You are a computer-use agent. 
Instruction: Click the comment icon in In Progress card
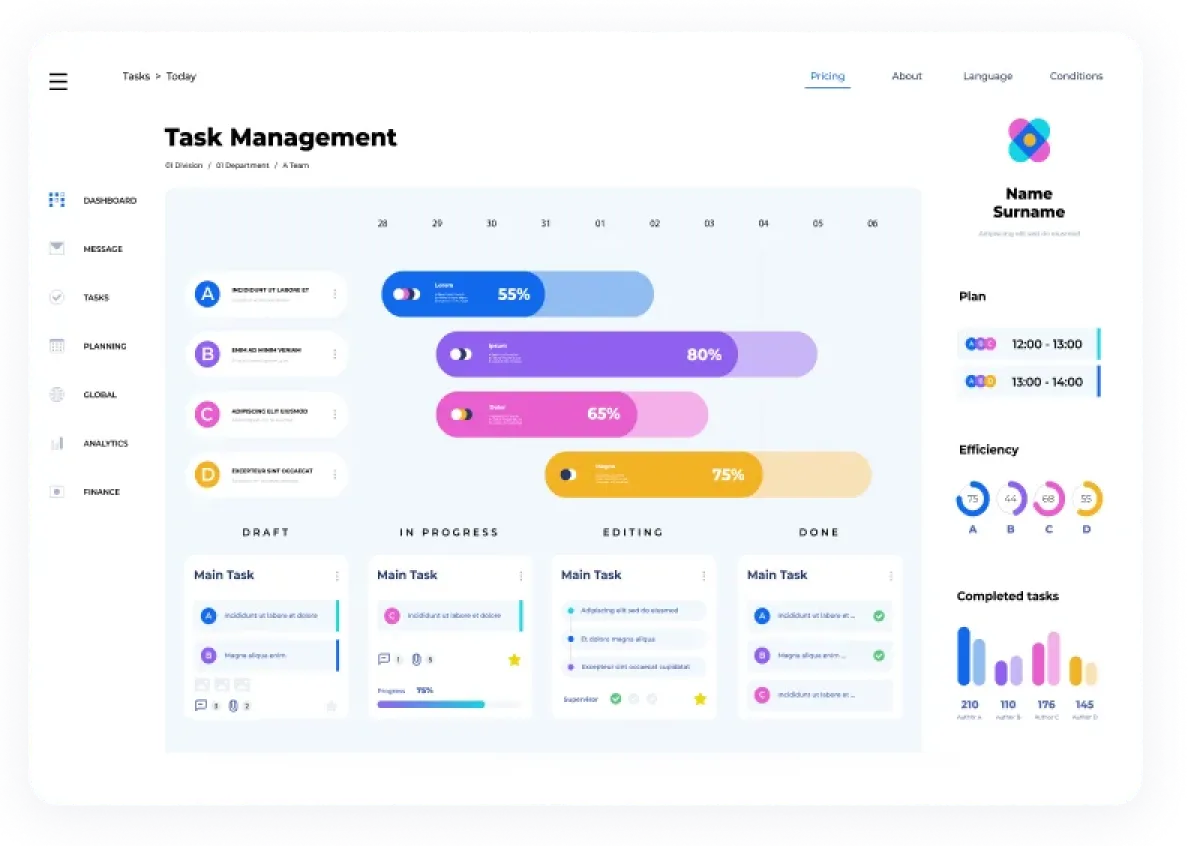point(384,659)
